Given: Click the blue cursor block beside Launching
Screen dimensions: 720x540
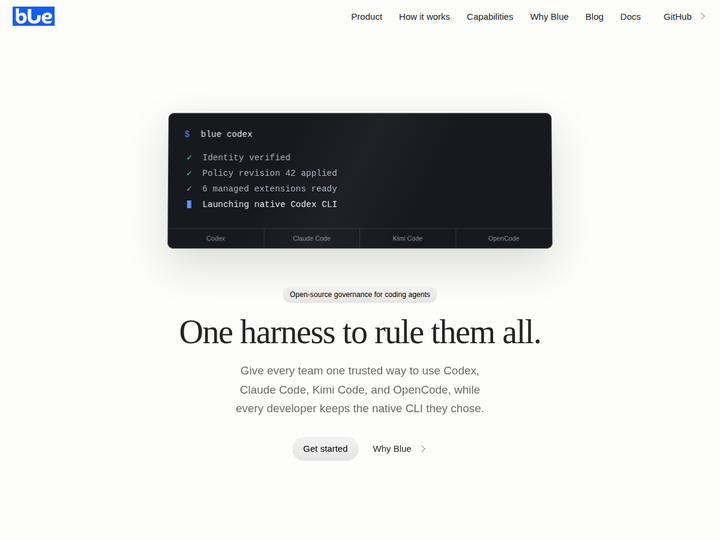Looking at the screenshot, I should tap(189, 204).
